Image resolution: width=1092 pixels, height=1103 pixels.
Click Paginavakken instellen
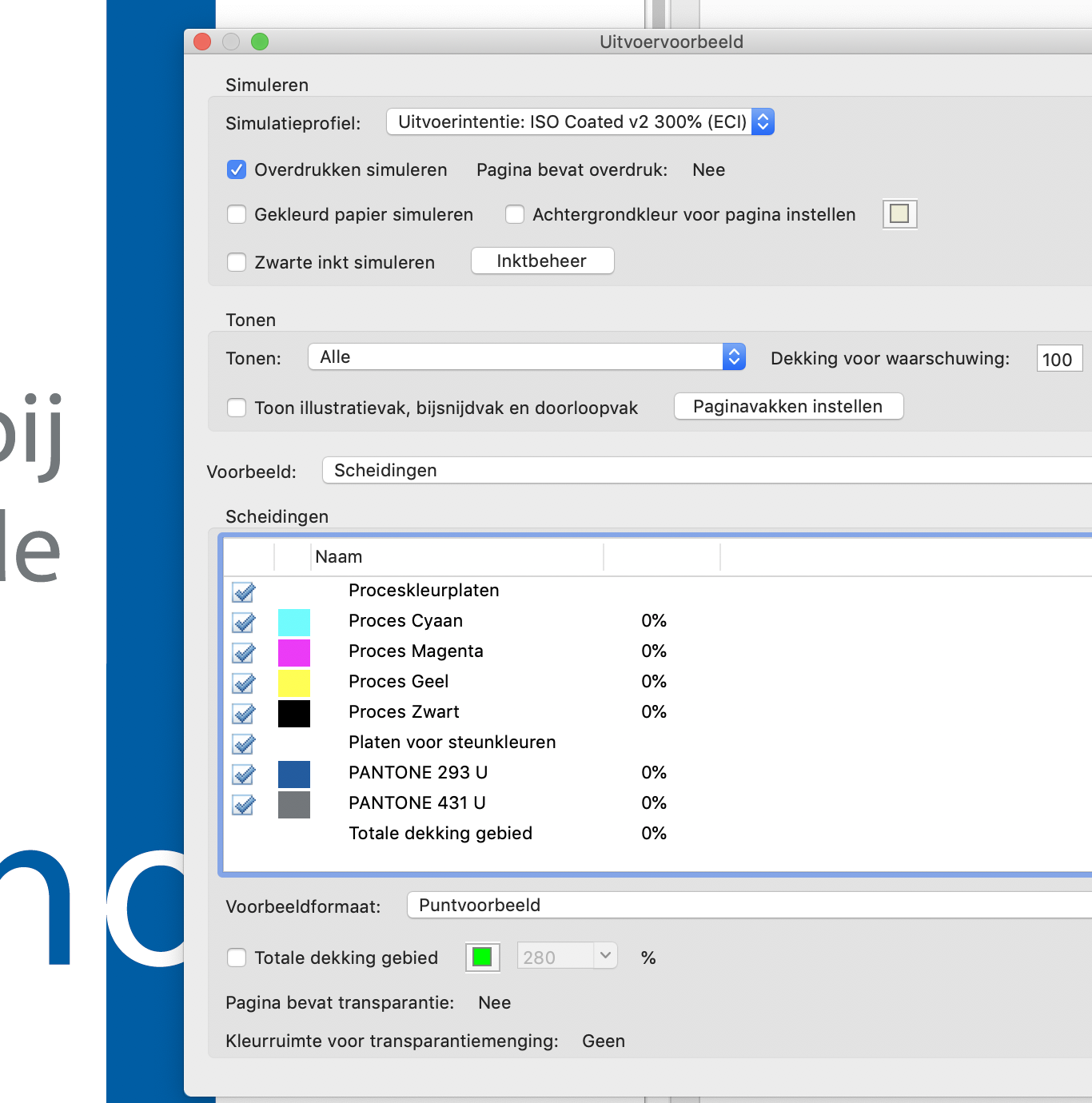pos(788,406)
